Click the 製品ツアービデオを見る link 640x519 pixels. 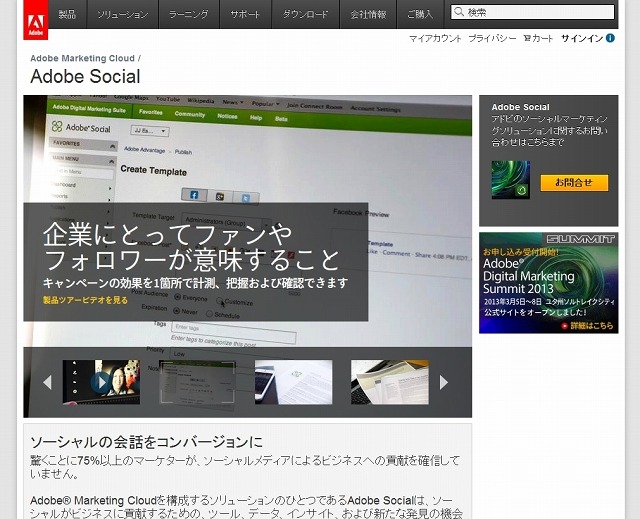tap(85, 300)
